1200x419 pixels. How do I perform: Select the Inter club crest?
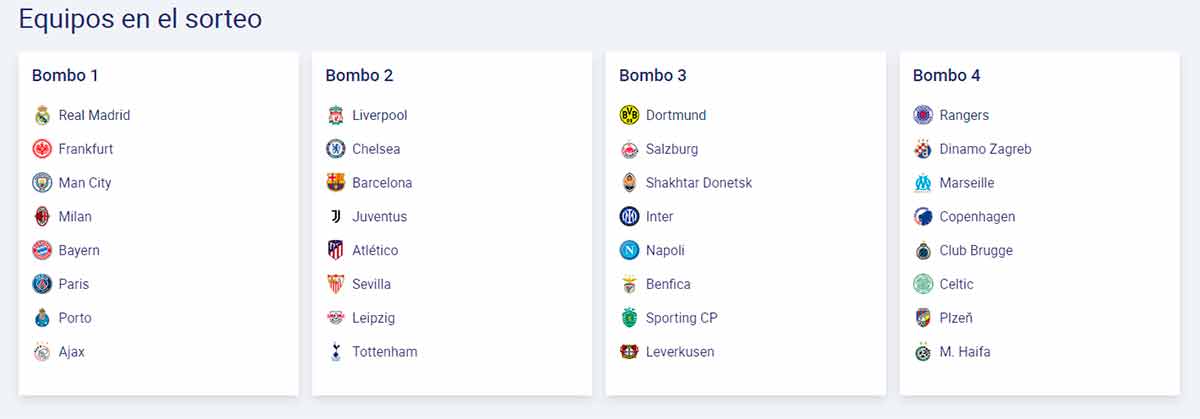(629, 217)
